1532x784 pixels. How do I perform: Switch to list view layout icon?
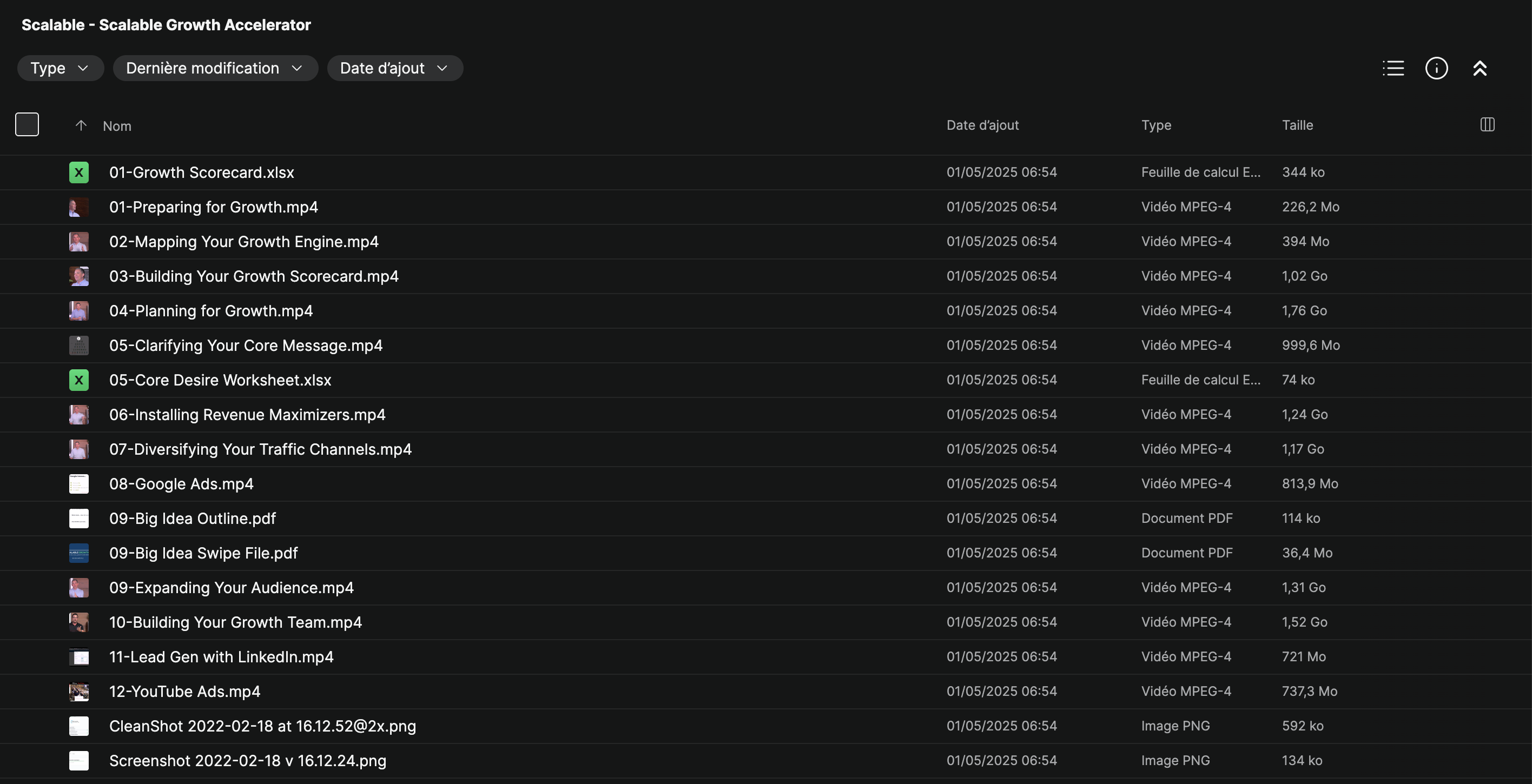pyautogui.click(x=1393, y=68)
